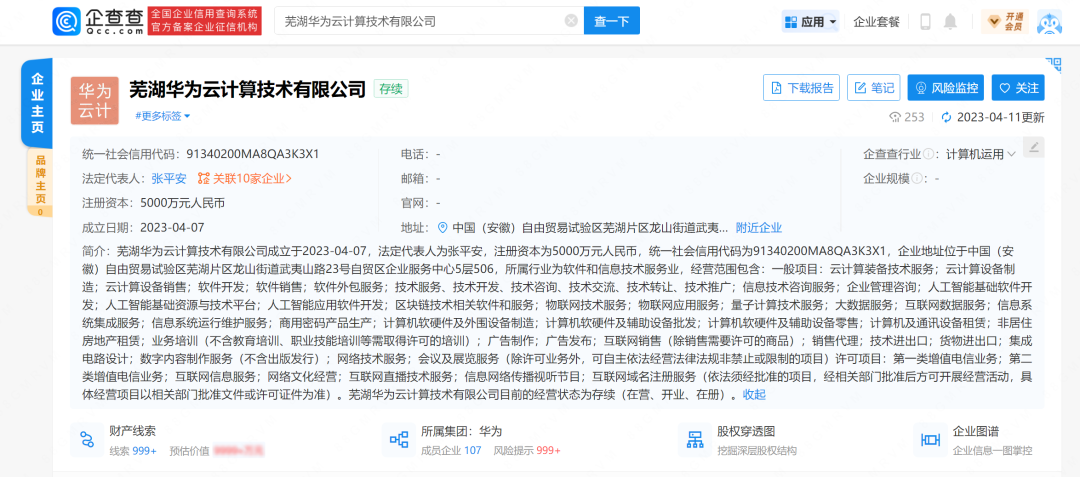Expand the #更多标签 dropdown

(x=163, y=116)
